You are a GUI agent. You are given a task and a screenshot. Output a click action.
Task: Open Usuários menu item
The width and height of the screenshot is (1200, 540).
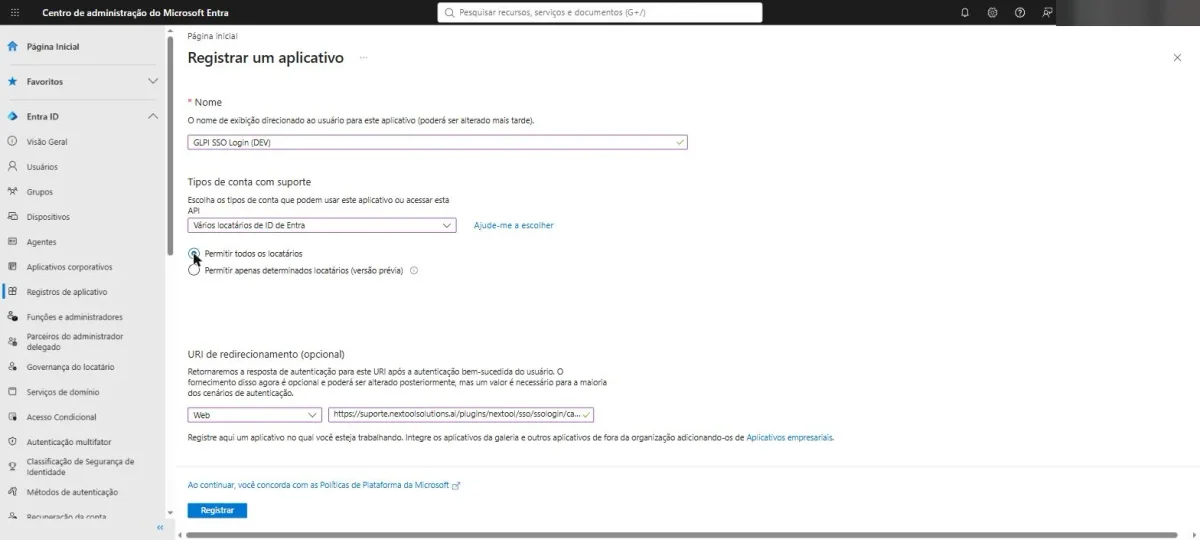[42, 167]
